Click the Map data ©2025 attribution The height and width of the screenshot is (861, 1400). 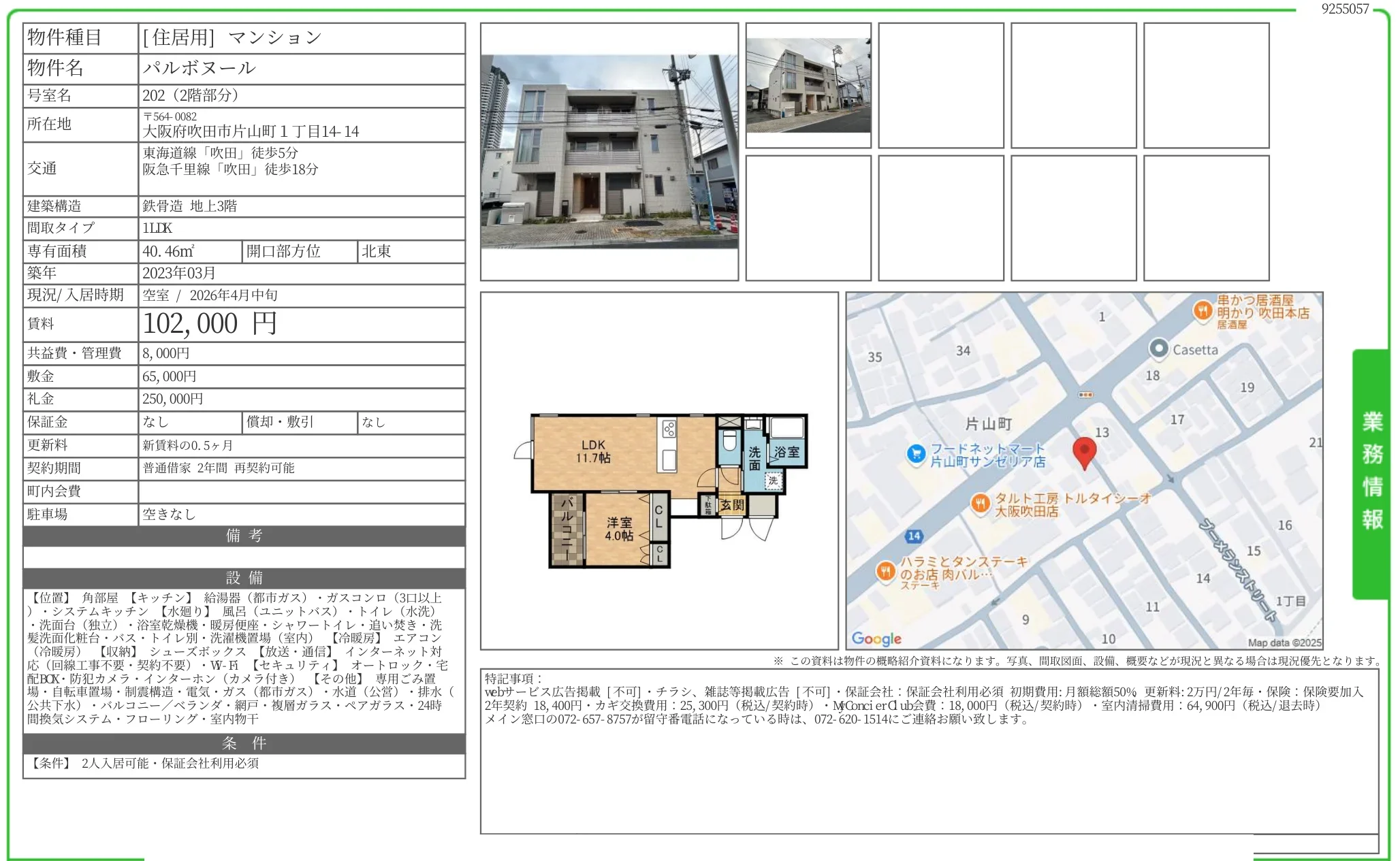coord(1284,643)
